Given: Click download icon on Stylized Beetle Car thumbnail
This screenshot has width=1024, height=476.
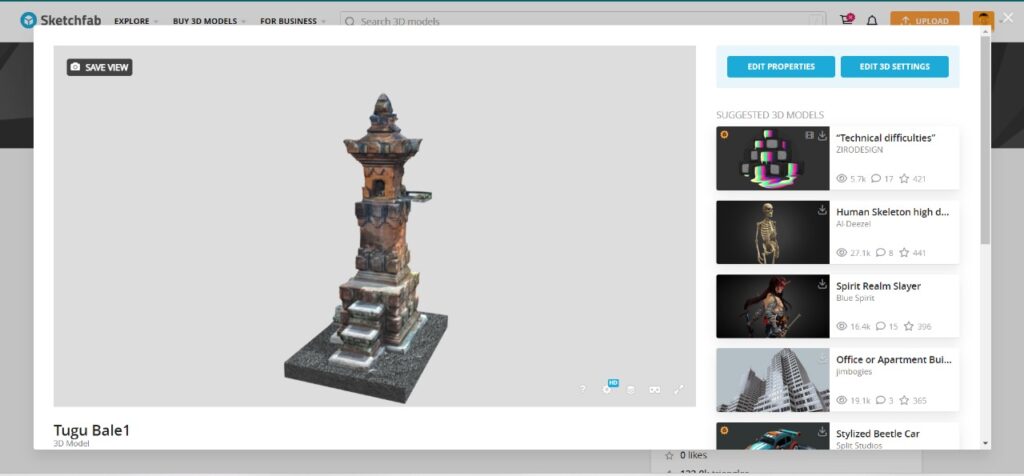Looking at the screenshot, I should (822, 431).
